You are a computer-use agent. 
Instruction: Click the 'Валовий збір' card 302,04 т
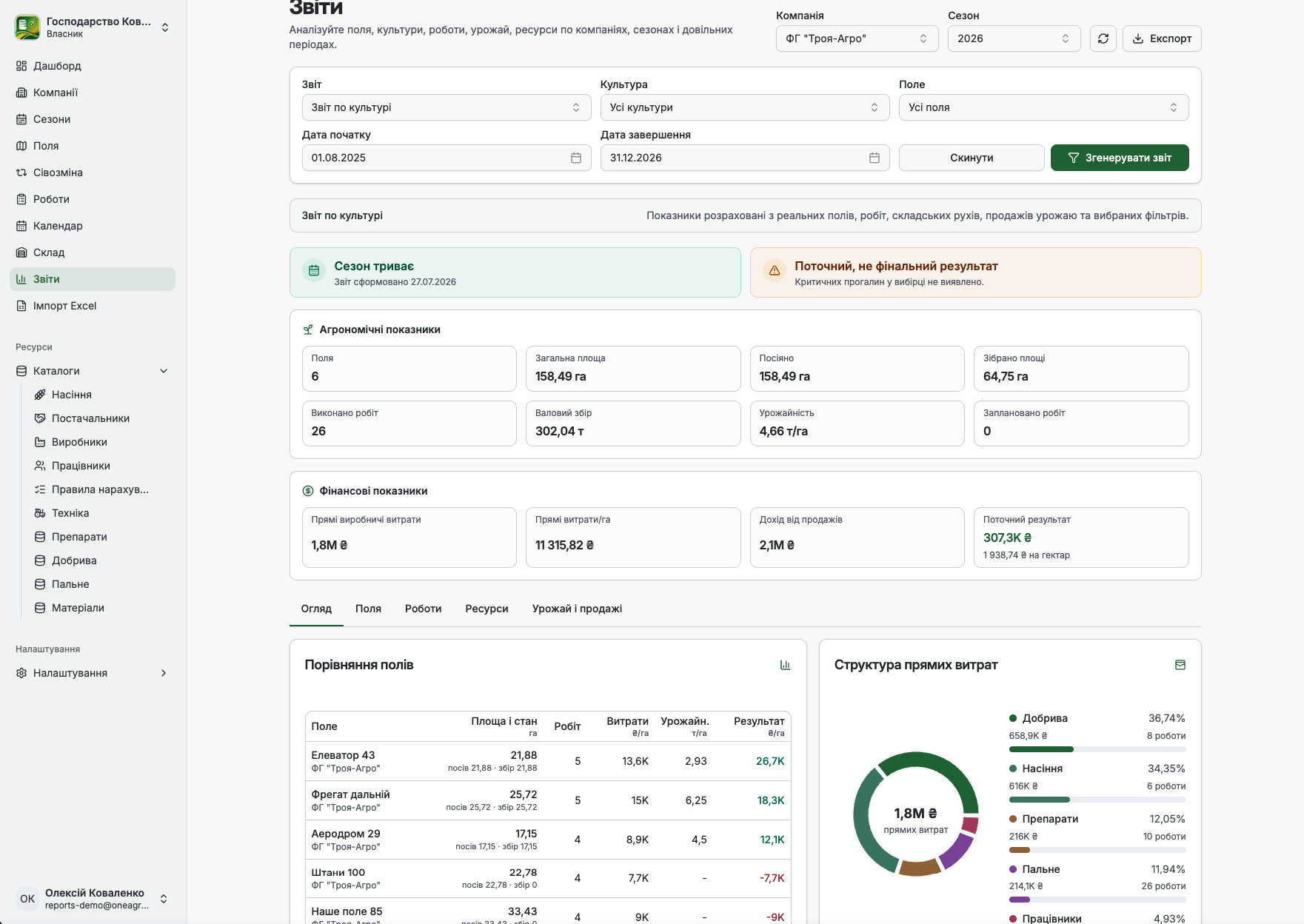633,423
